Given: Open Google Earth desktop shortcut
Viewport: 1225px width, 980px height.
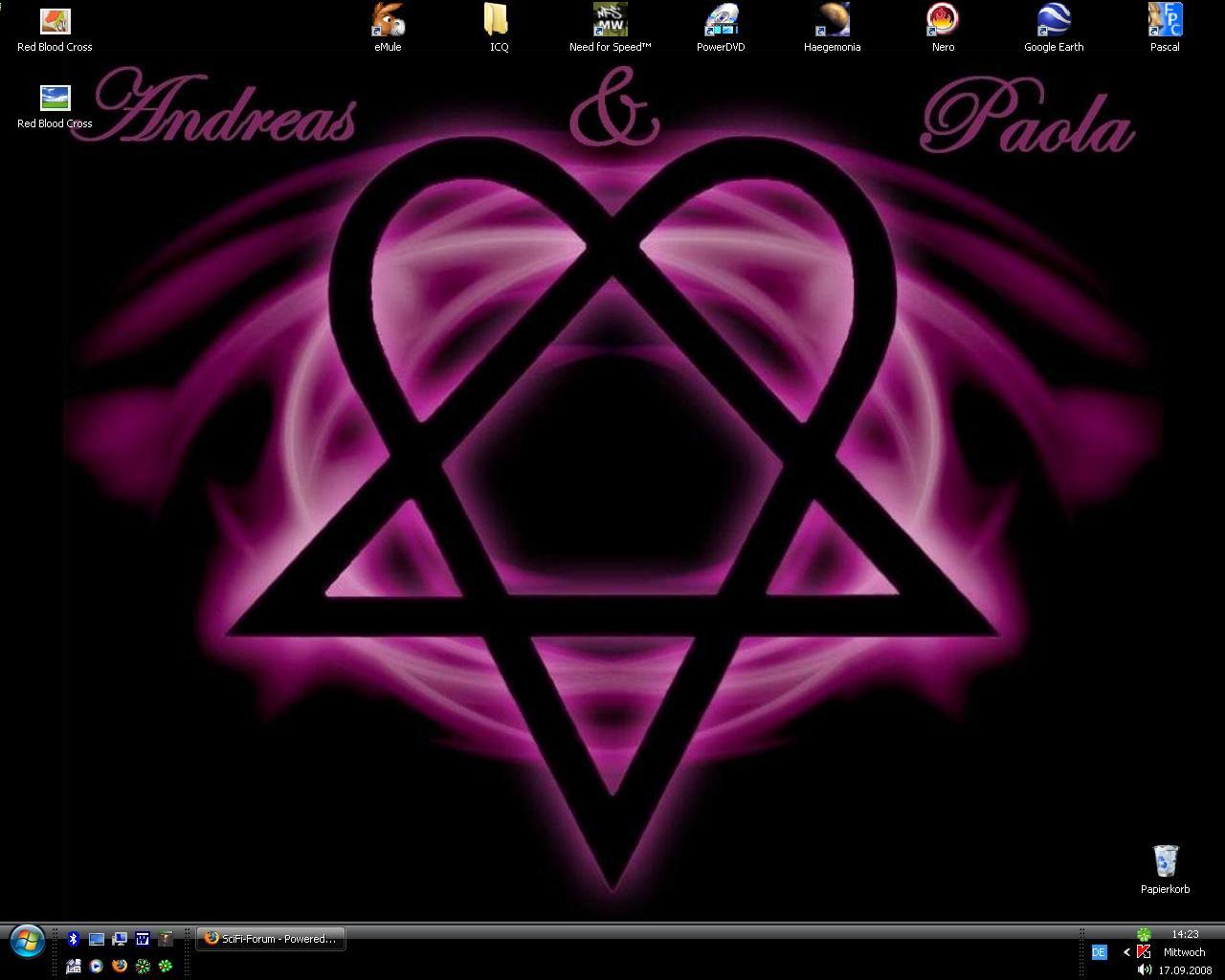Looking at the screenshot, I should coord(1054,21).
